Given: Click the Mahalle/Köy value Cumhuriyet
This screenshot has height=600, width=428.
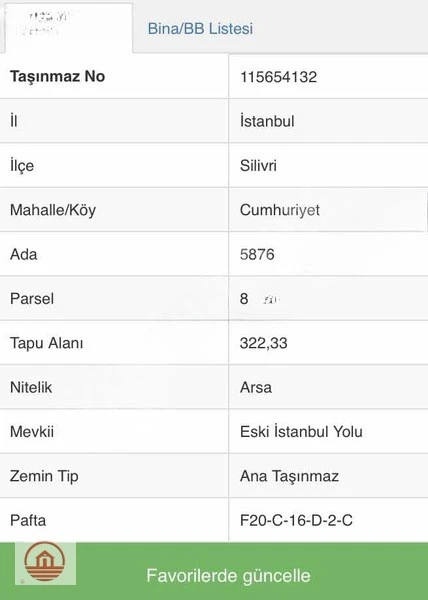Looking at the screenshot, I should pos(280,210).
